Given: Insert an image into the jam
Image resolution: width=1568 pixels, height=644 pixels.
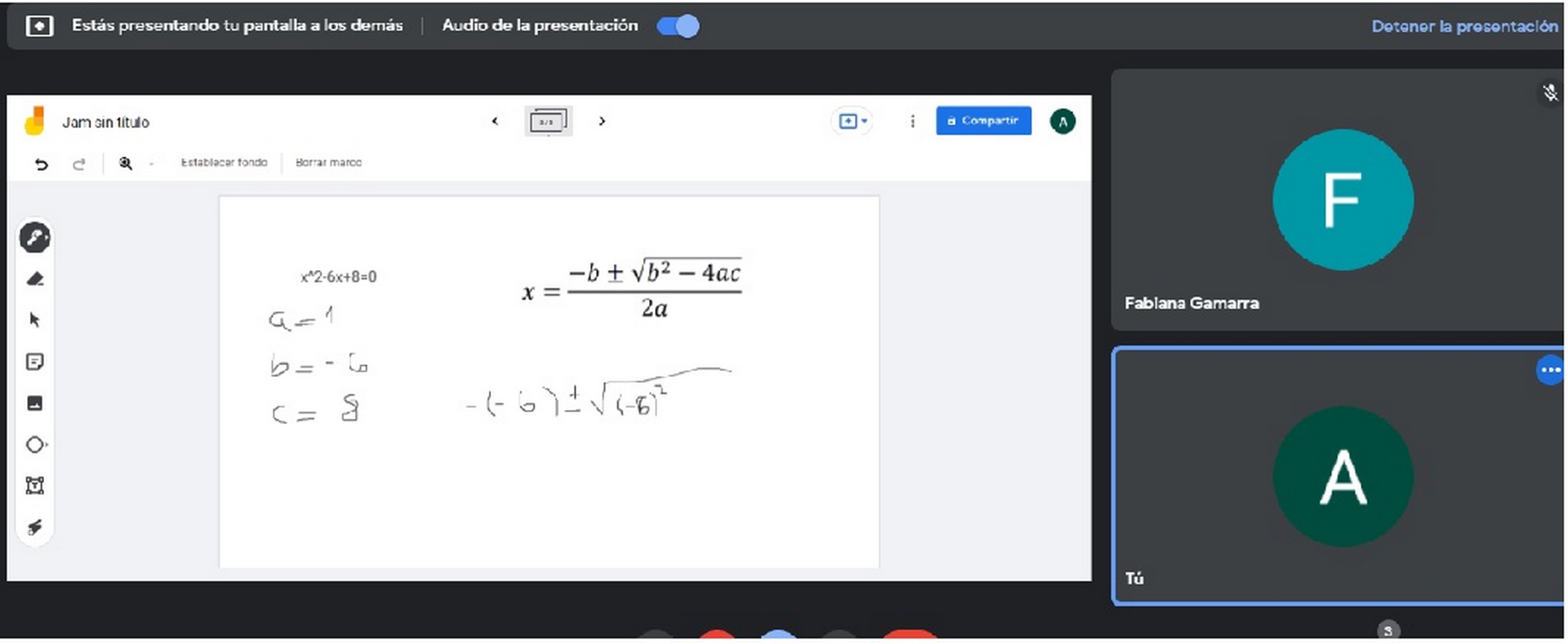Looking at the screenshot, I should point(35,402).
